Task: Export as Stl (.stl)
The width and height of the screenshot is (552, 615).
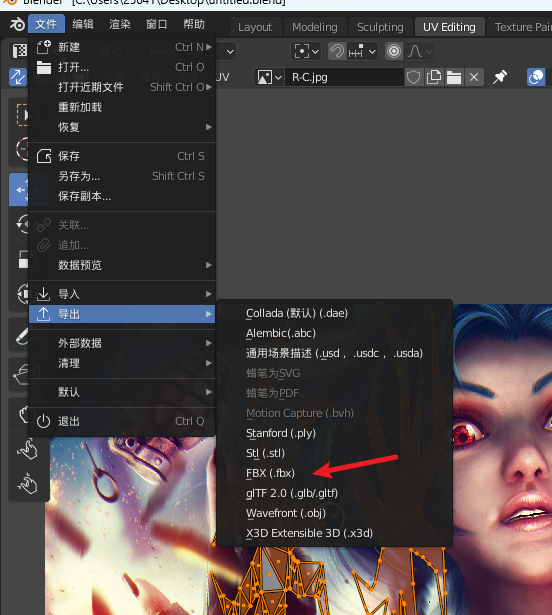Action: [x=334, y=453]
